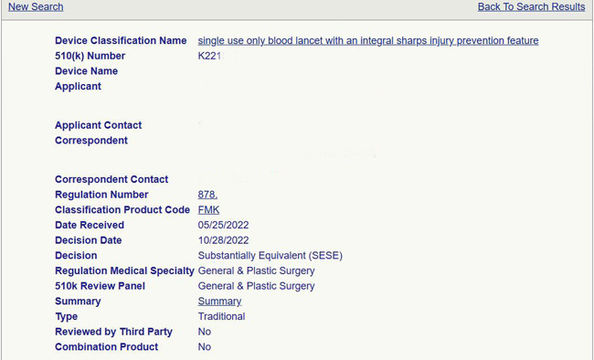Click the Device Name field label
The height and width of the screenshot is (360, 594).
86,71
